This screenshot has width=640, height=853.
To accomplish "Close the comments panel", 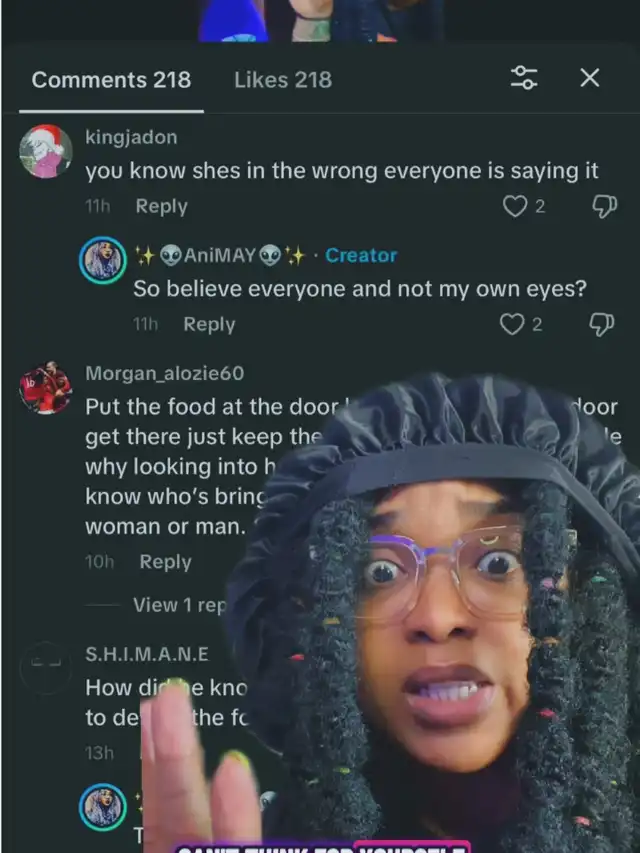I will (590, 78).
